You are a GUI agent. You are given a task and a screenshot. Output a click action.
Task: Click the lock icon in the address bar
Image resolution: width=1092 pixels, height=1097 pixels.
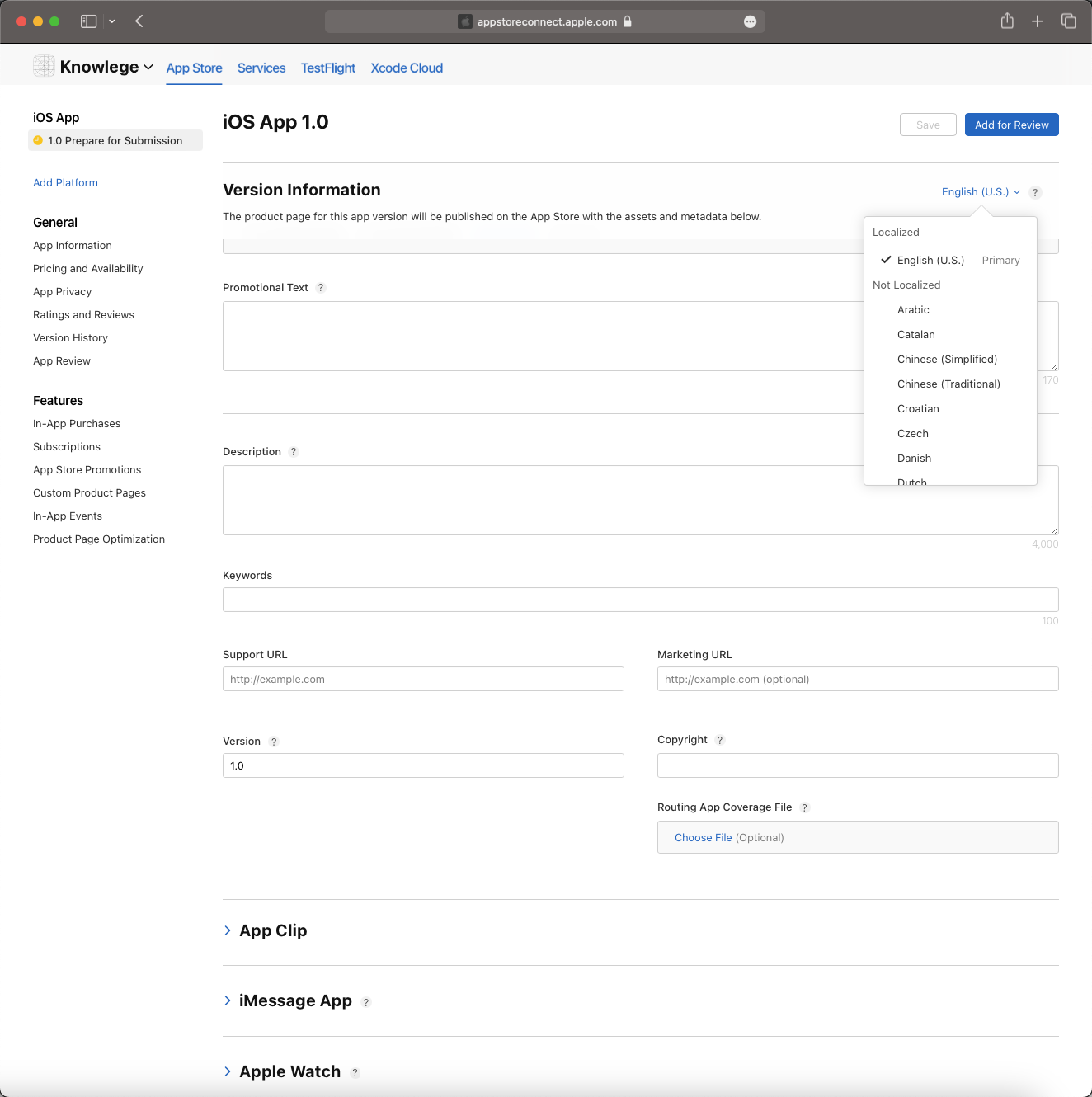[x=628, y=21]
